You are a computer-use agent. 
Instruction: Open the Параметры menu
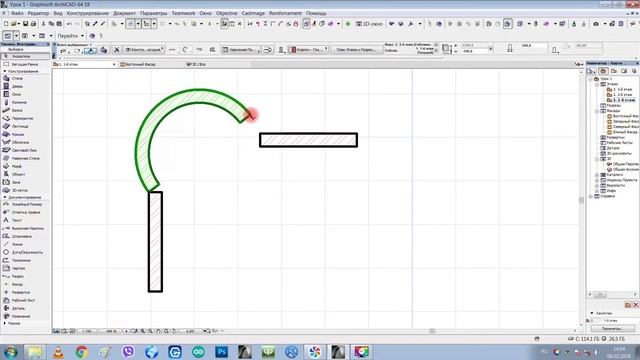[x=153, y=13]
